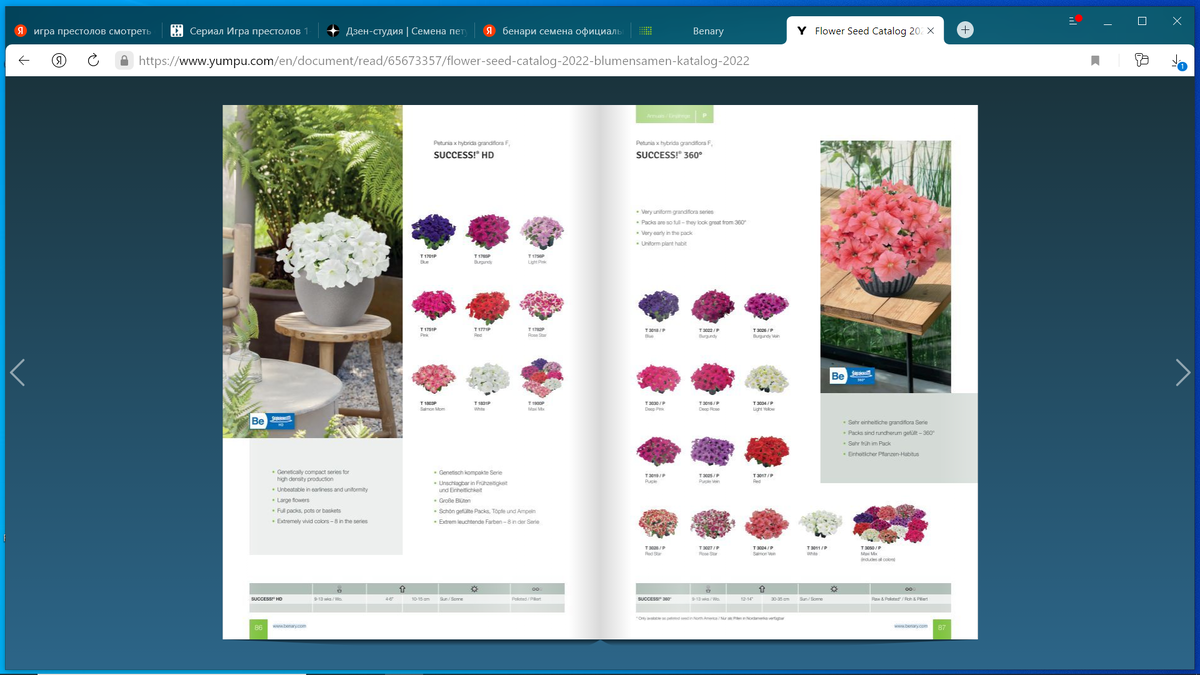Click the seed form icon in right table
The width and height of the screenshot is (1200, 675).
pos(908,590)
